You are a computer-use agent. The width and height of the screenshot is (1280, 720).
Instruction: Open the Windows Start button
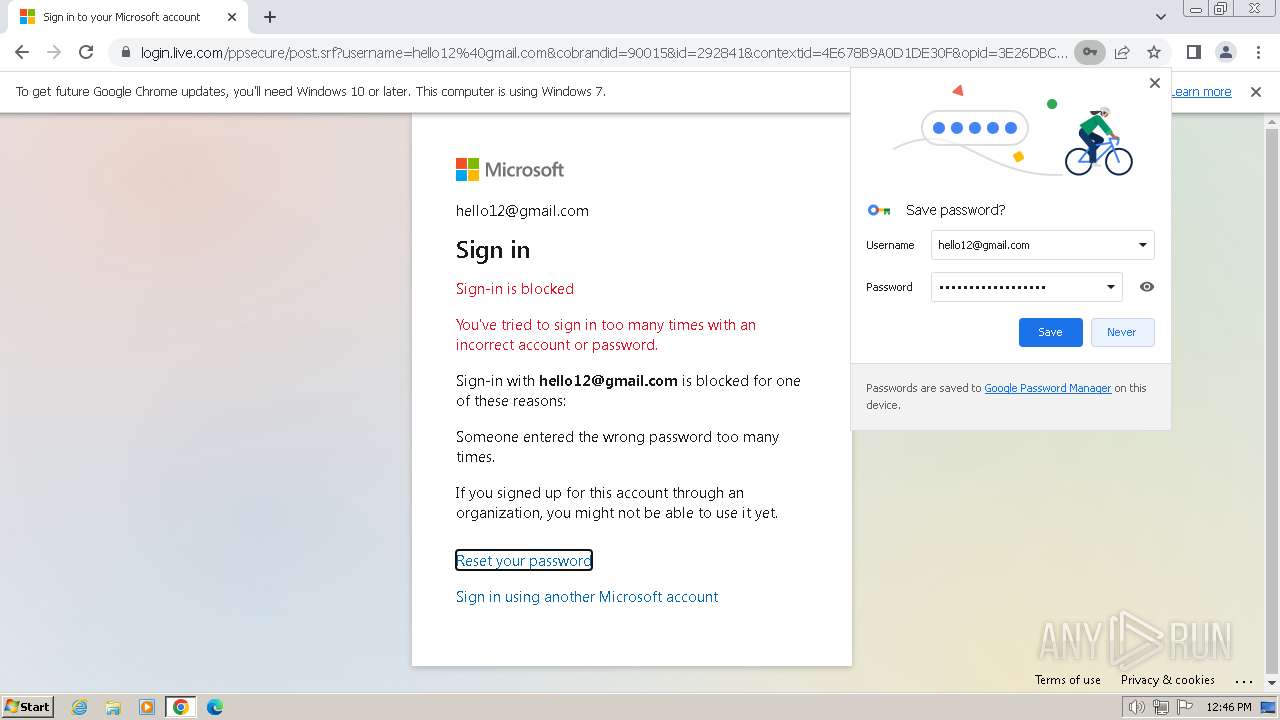point(27,707)
